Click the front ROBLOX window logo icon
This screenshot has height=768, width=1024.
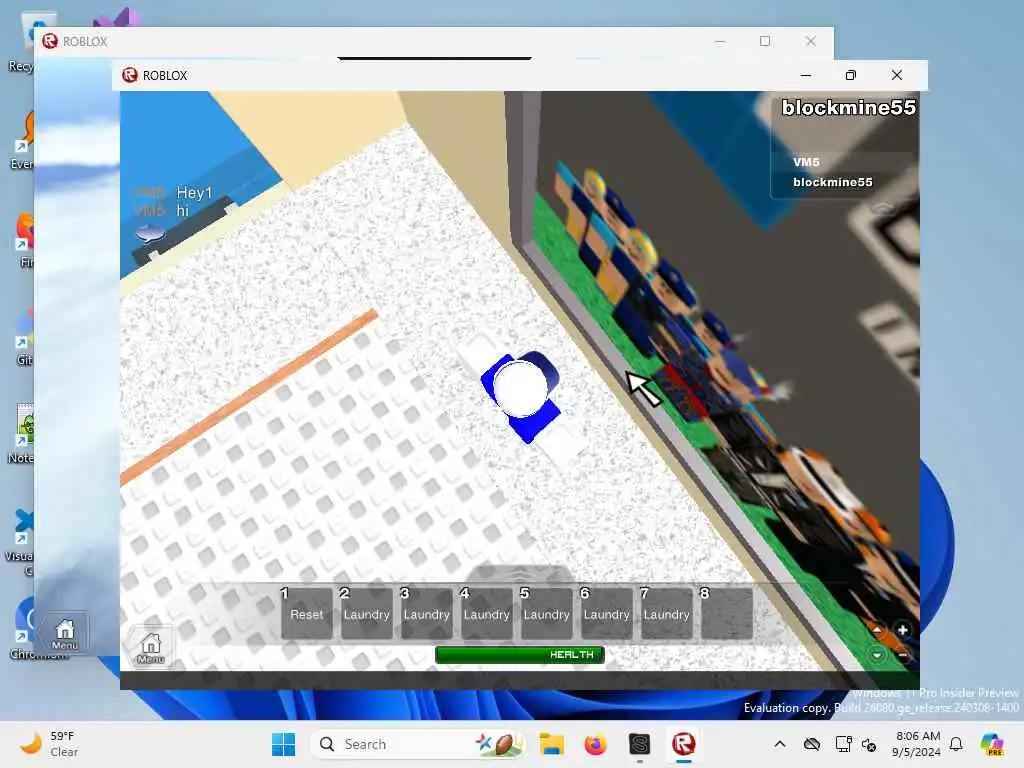coord(130,75)
